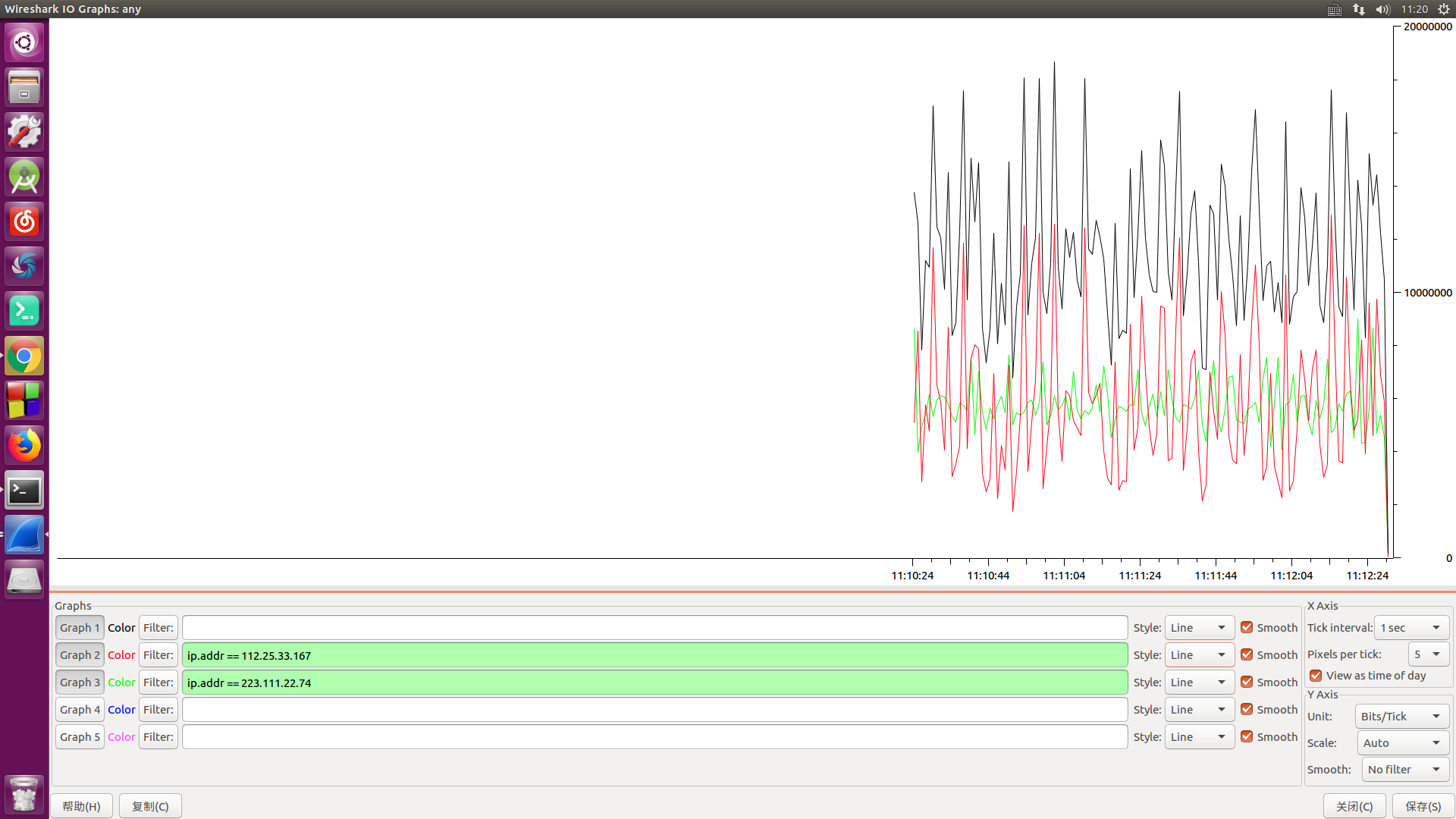Pick the blue Color for Graph 4
The height and width of the screenshot is (819, 1456).
pos(121,710)
